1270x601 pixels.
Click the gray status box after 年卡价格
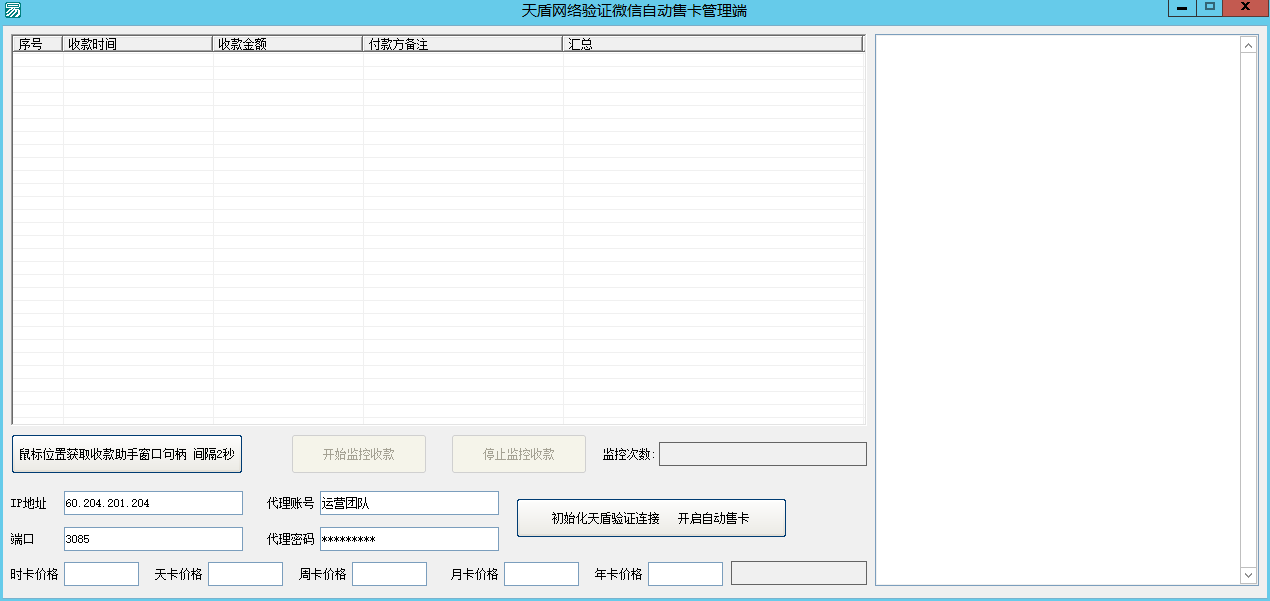[799, 573]
